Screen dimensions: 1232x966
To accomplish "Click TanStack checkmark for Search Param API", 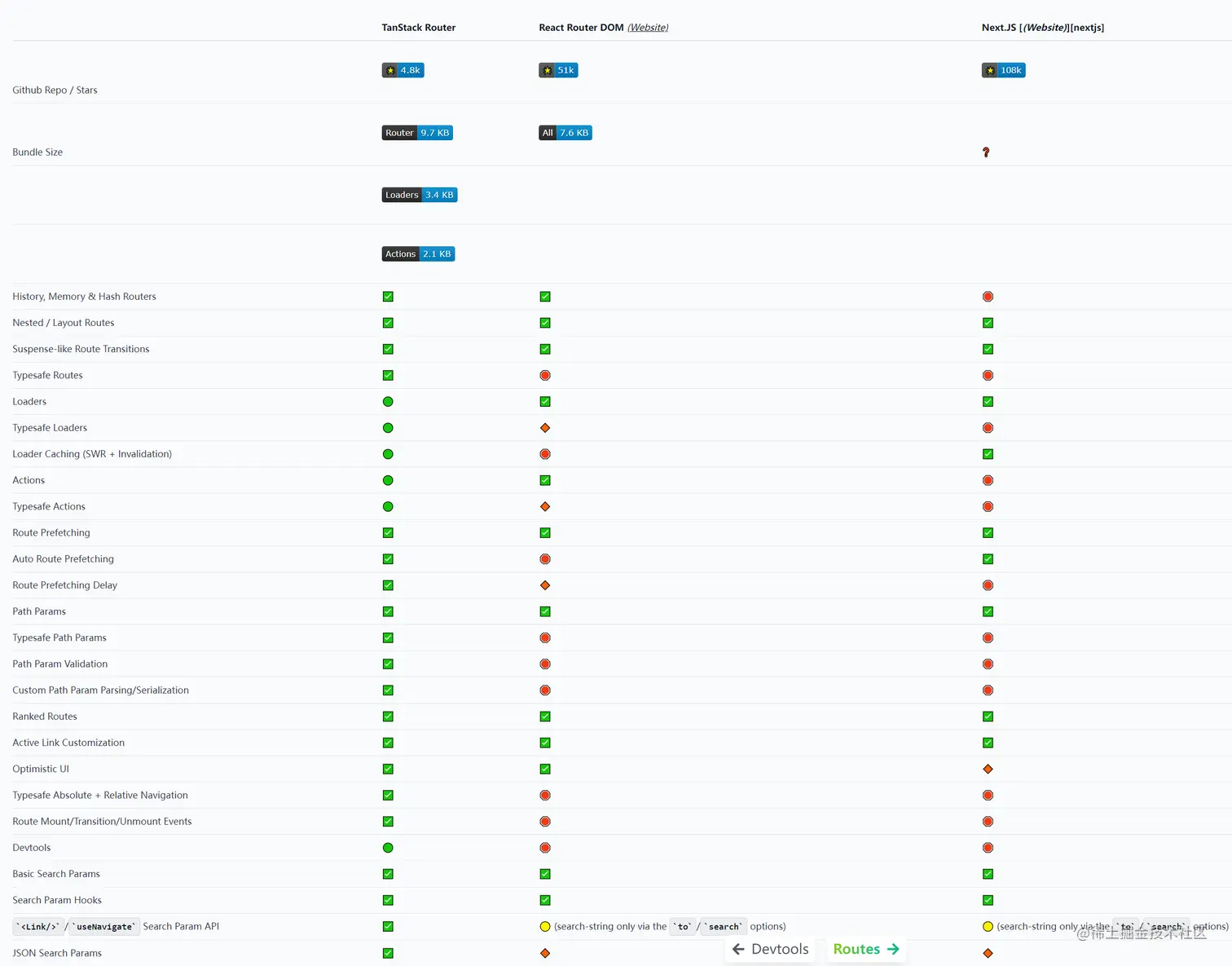I will tap(388, 927).
